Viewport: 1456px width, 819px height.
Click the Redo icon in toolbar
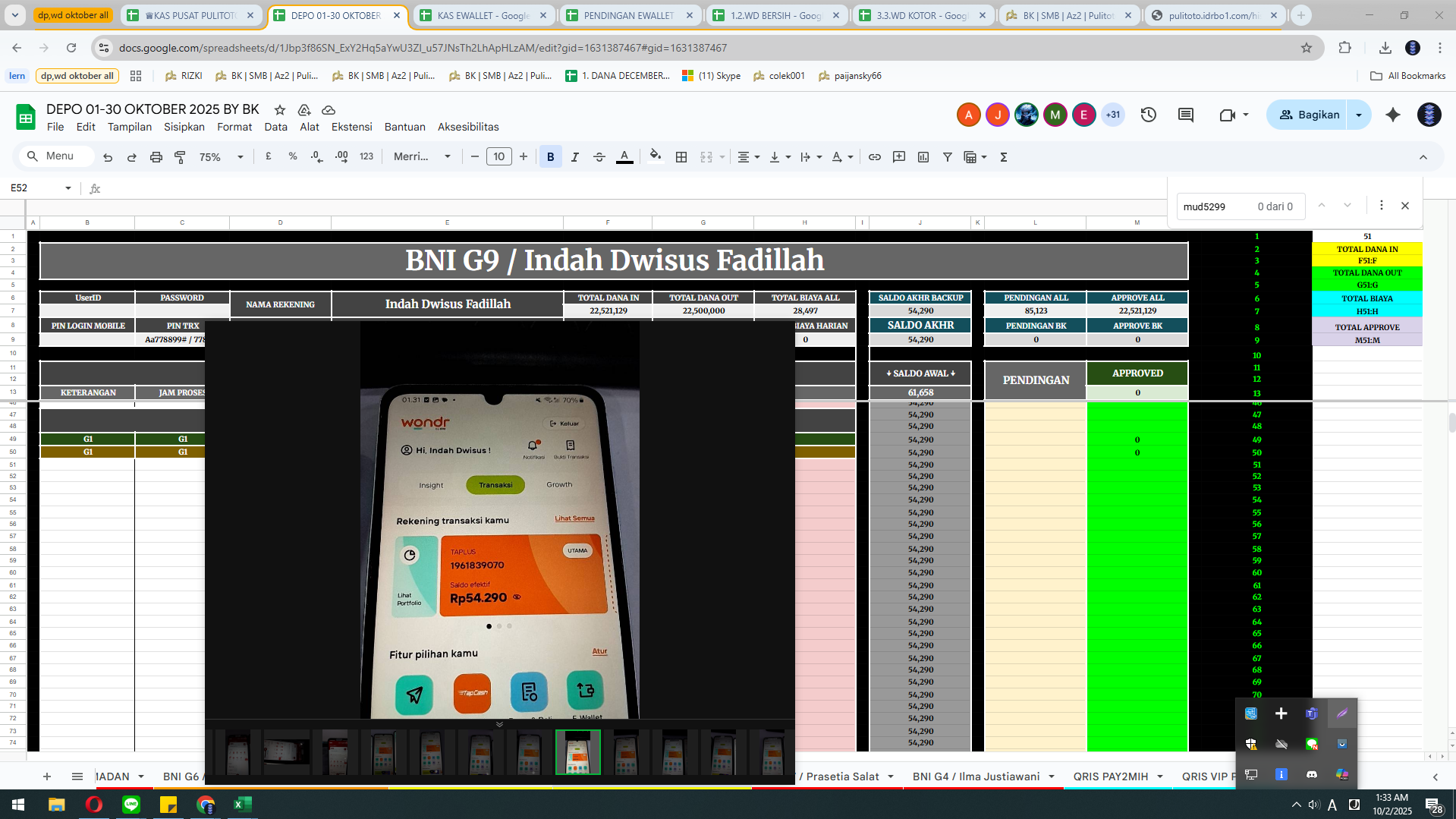pyautogui.click(x=132, y=157)
